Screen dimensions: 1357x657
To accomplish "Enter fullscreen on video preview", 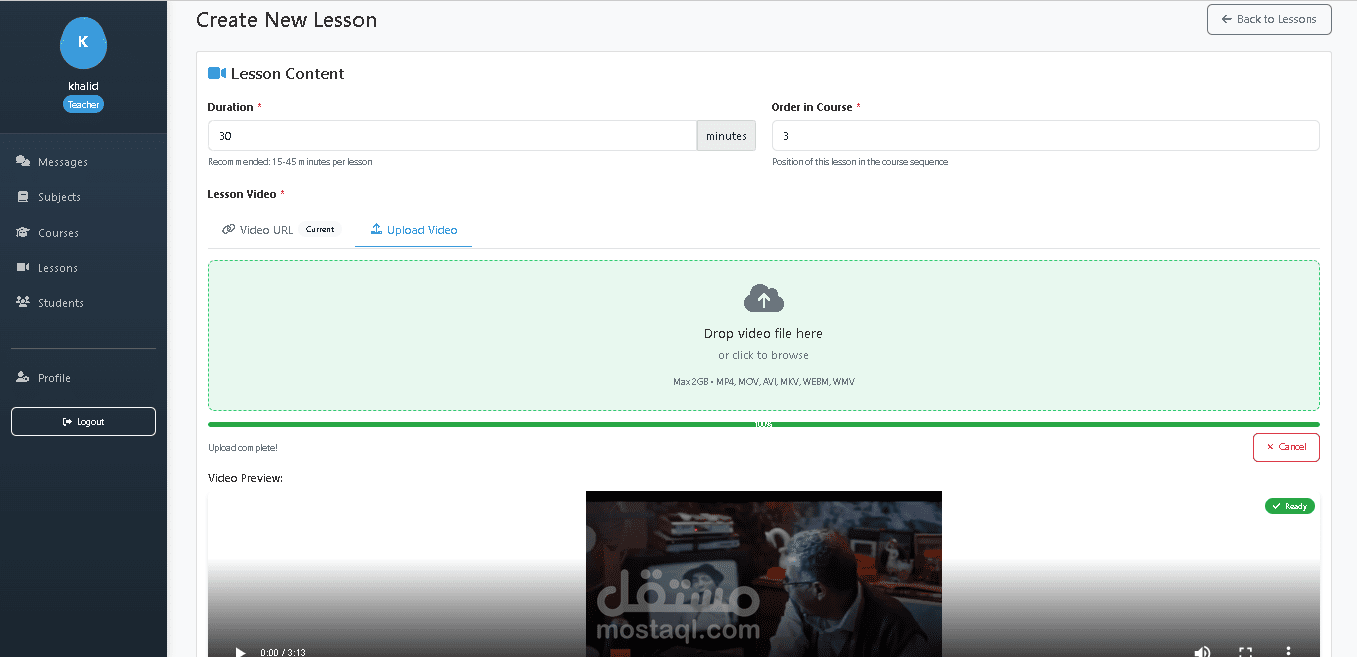I will [x=1246, y=652].
